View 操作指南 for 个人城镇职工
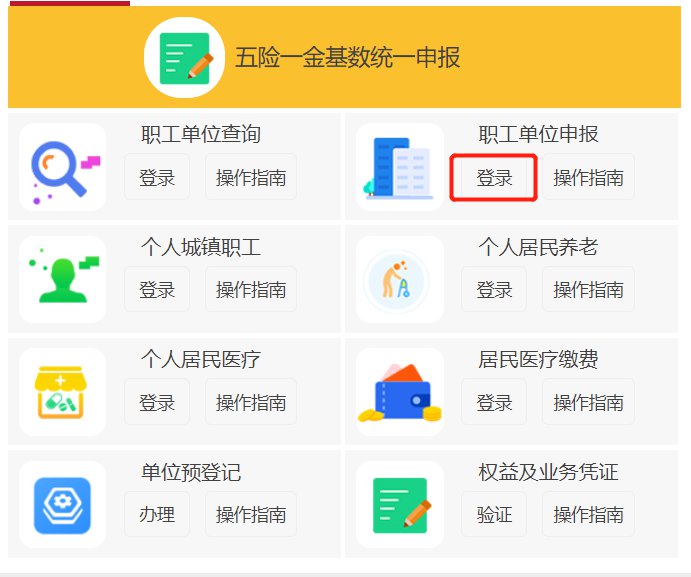 pyautogui.click(x=251, y=290)
